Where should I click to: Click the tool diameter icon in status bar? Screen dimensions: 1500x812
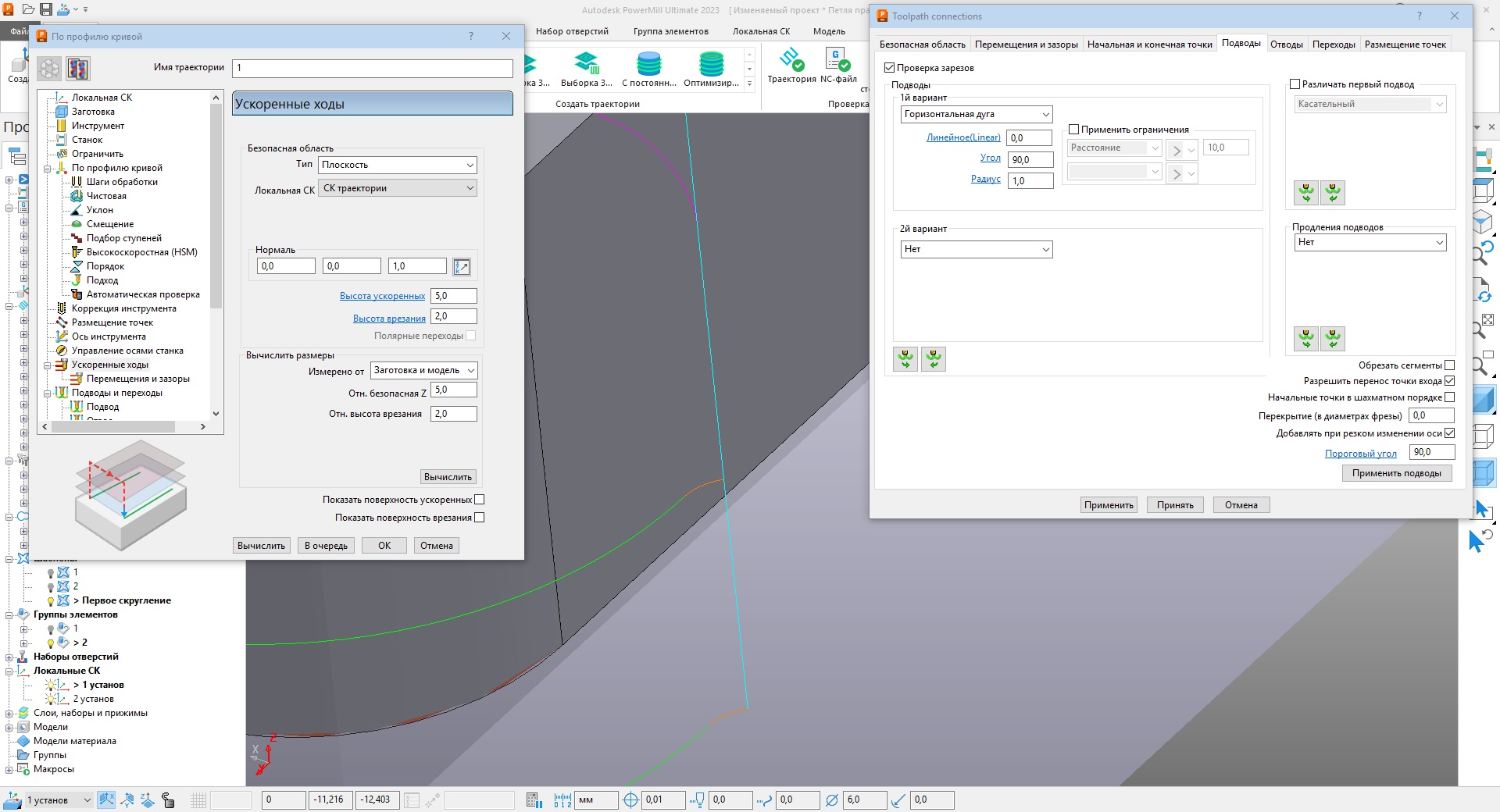point(832,800)
